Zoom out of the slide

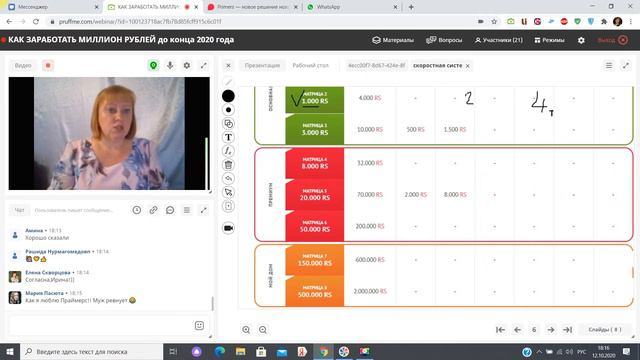(263, 329)
